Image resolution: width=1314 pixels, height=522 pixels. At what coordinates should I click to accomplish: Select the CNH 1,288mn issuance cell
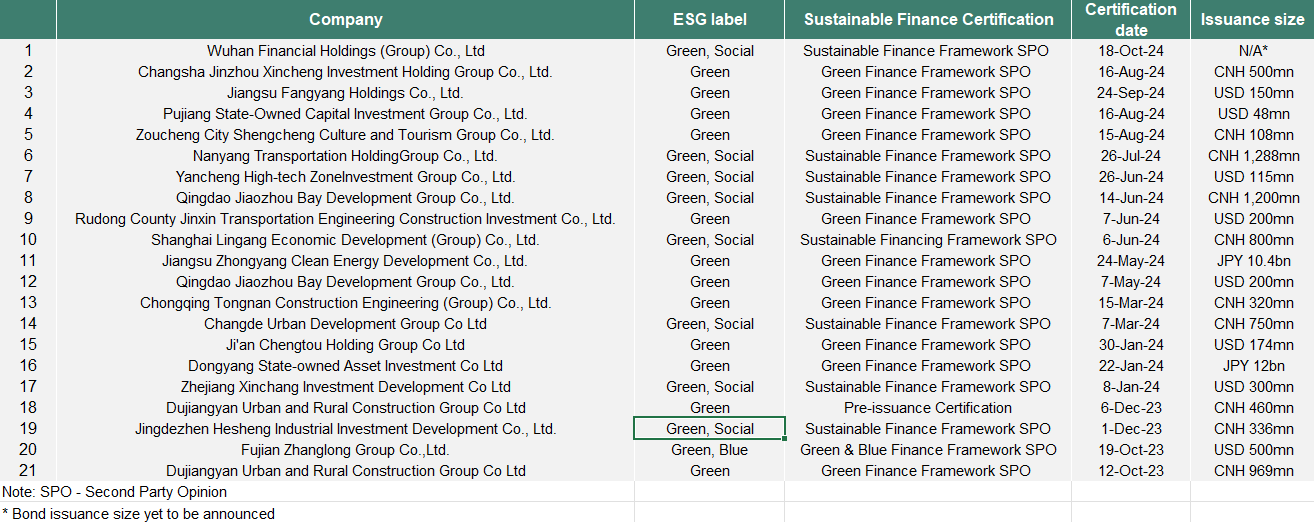(x=1252, y=156)
